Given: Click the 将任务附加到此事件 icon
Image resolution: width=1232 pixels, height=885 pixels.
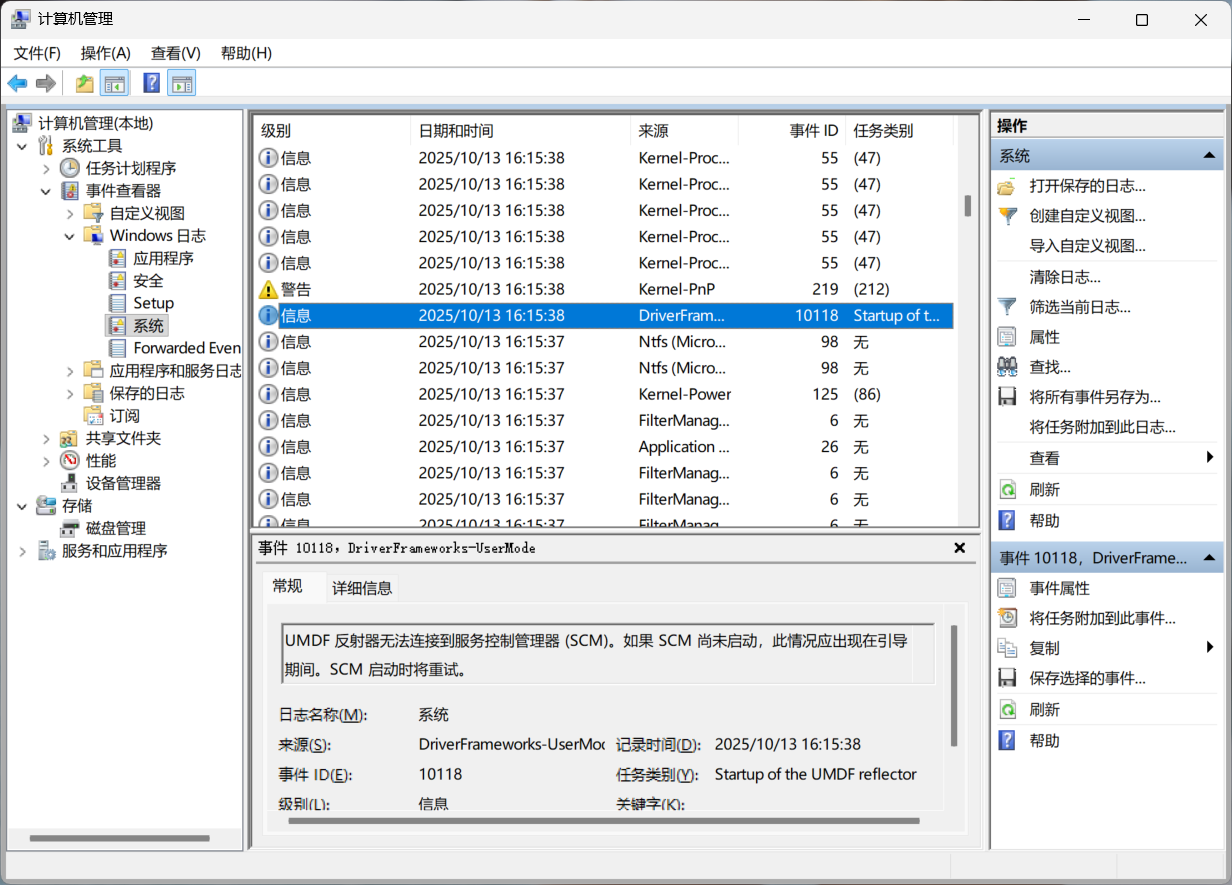Looking at the screenshot, I should [x=1008, y=618].
